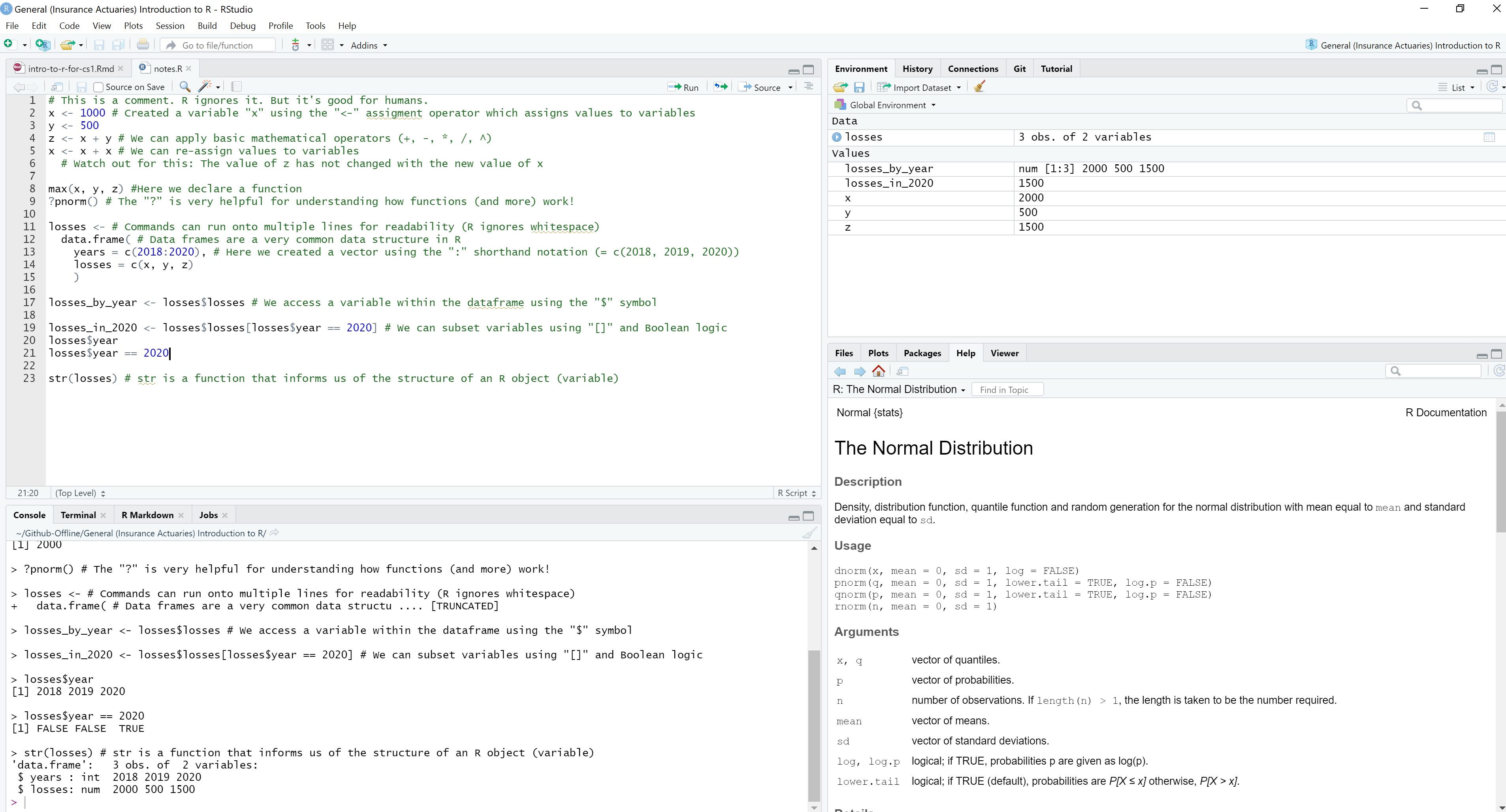Click the Help pane vertical scrollbar thumb

(1500, 472)
